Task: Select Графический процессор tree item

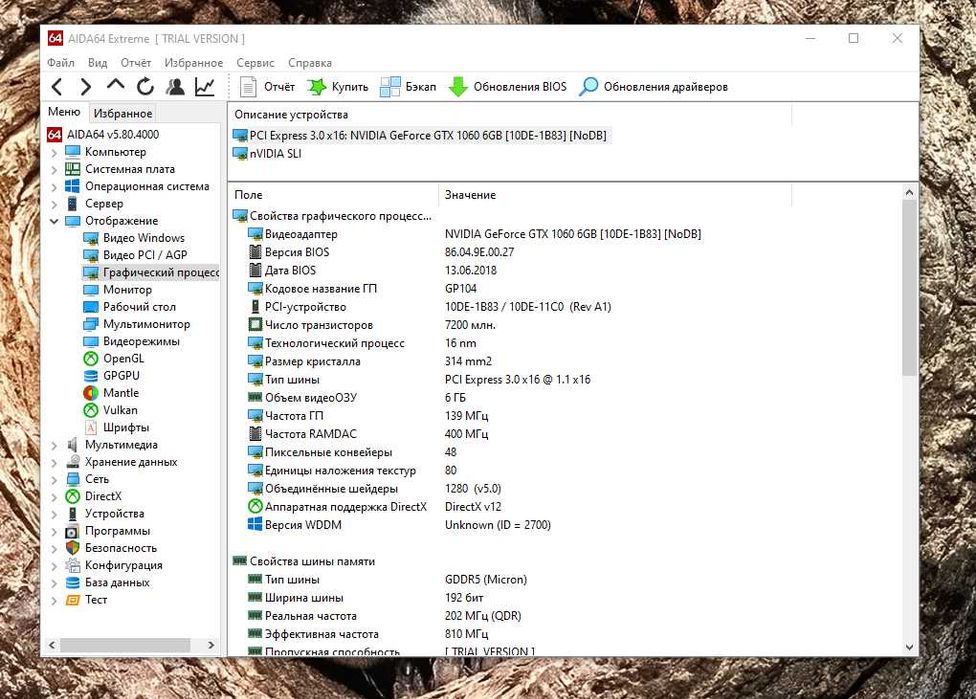Action: pos(151,273)
